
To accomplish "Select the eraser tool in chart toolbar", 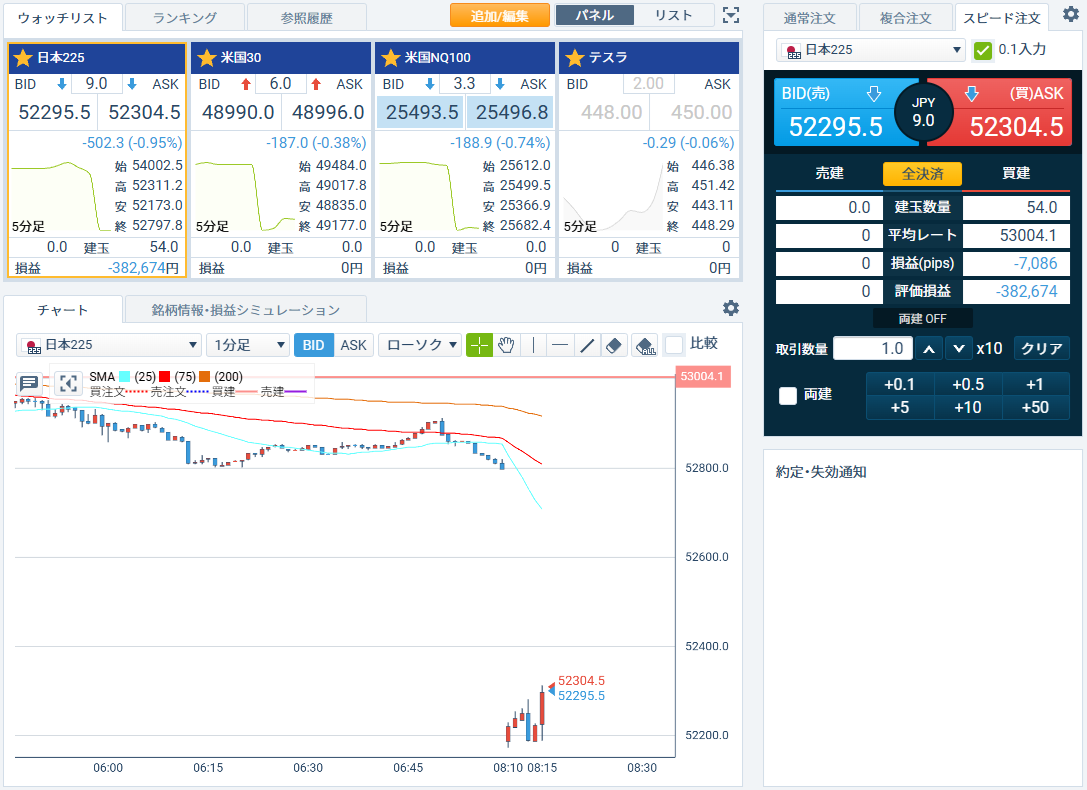I will [x=615, y=345].
